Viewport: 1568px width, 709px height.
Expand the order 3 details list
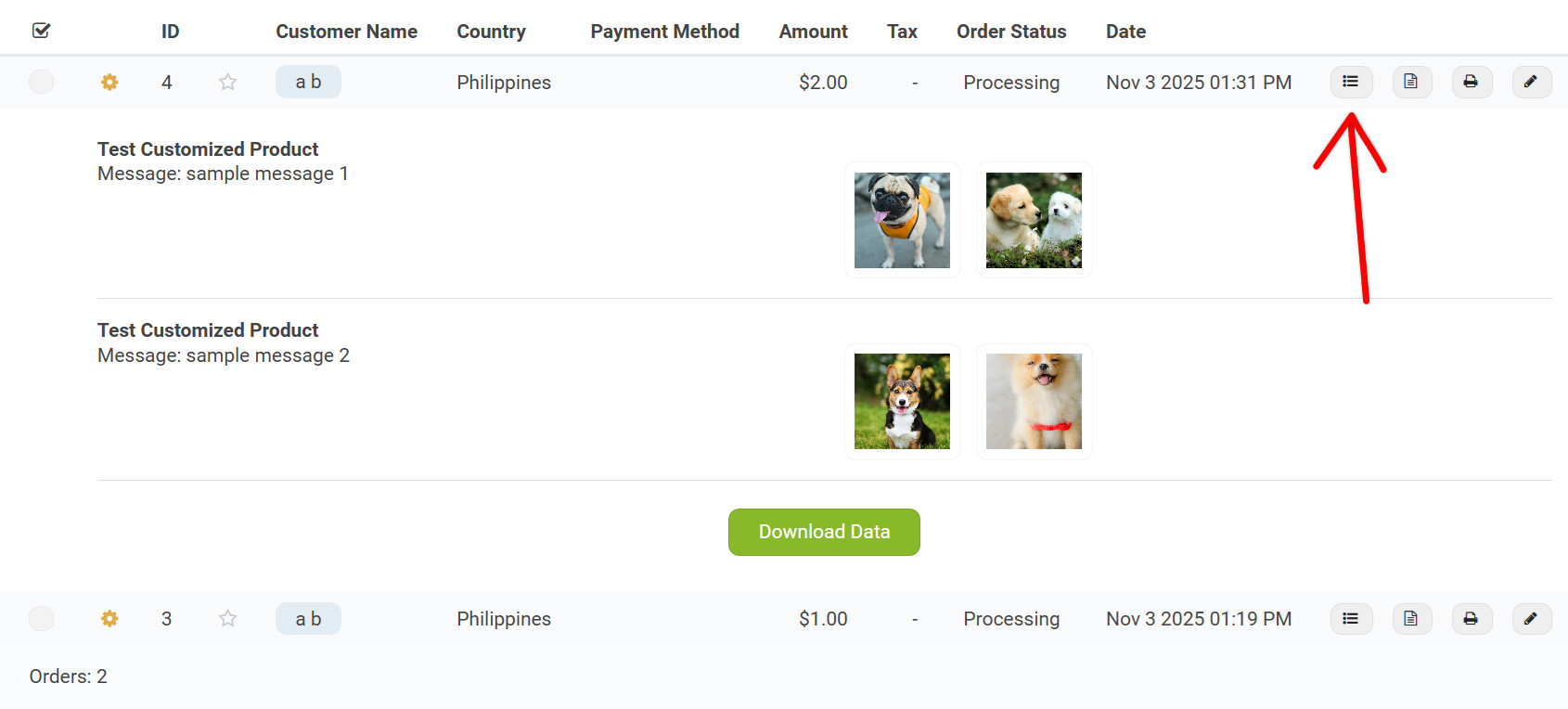tap(1351, 618)
